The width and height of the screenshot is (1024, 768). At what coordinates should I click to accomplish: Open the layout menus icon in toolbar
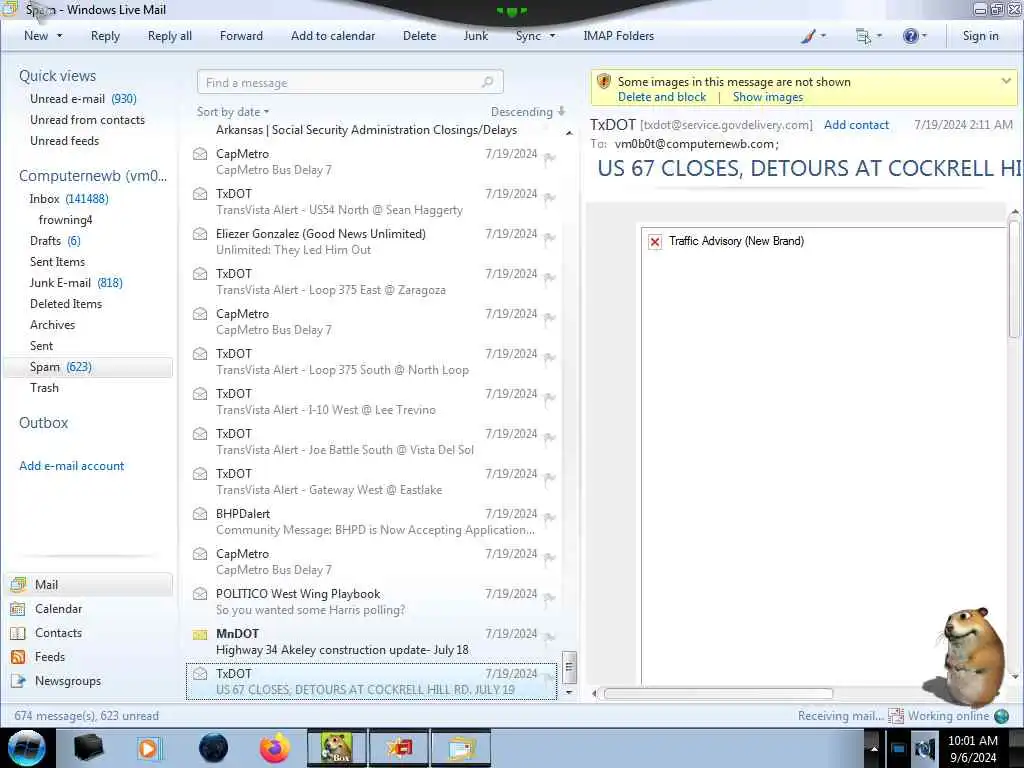pyautogui.click(x=863, y=36)
